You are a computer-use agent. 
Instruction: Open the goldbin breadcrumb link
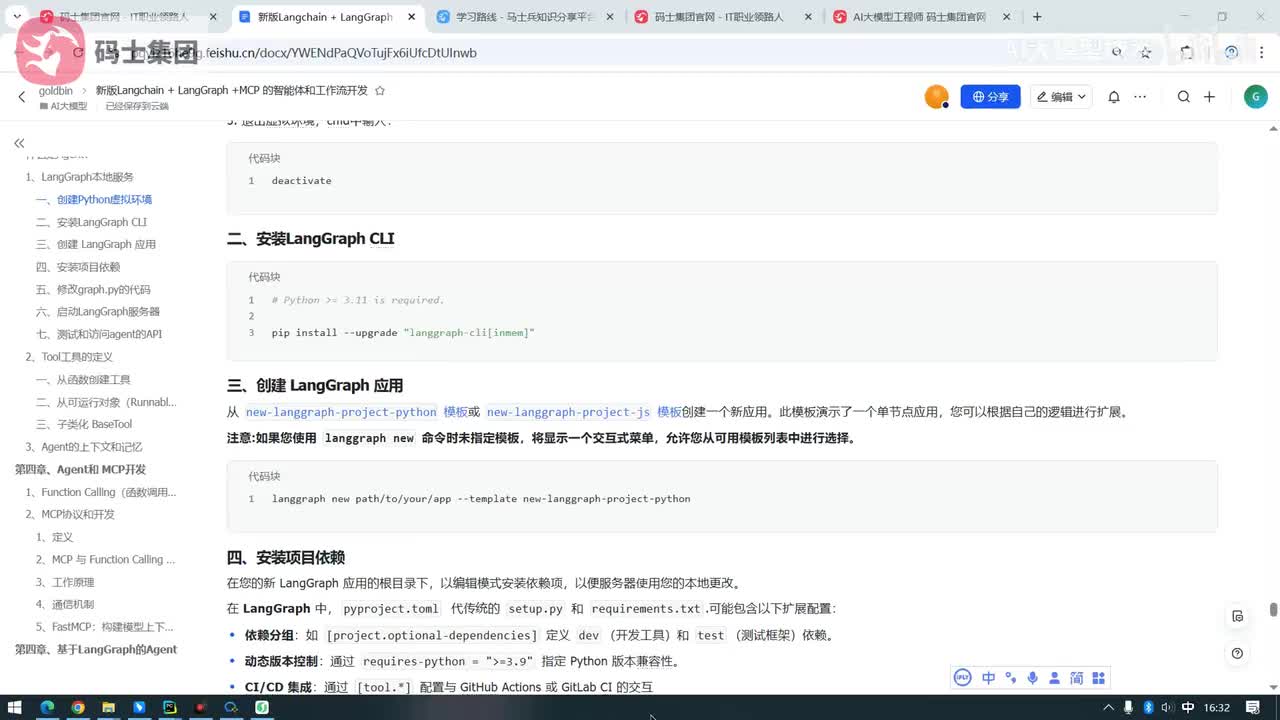tap(56, 90)
